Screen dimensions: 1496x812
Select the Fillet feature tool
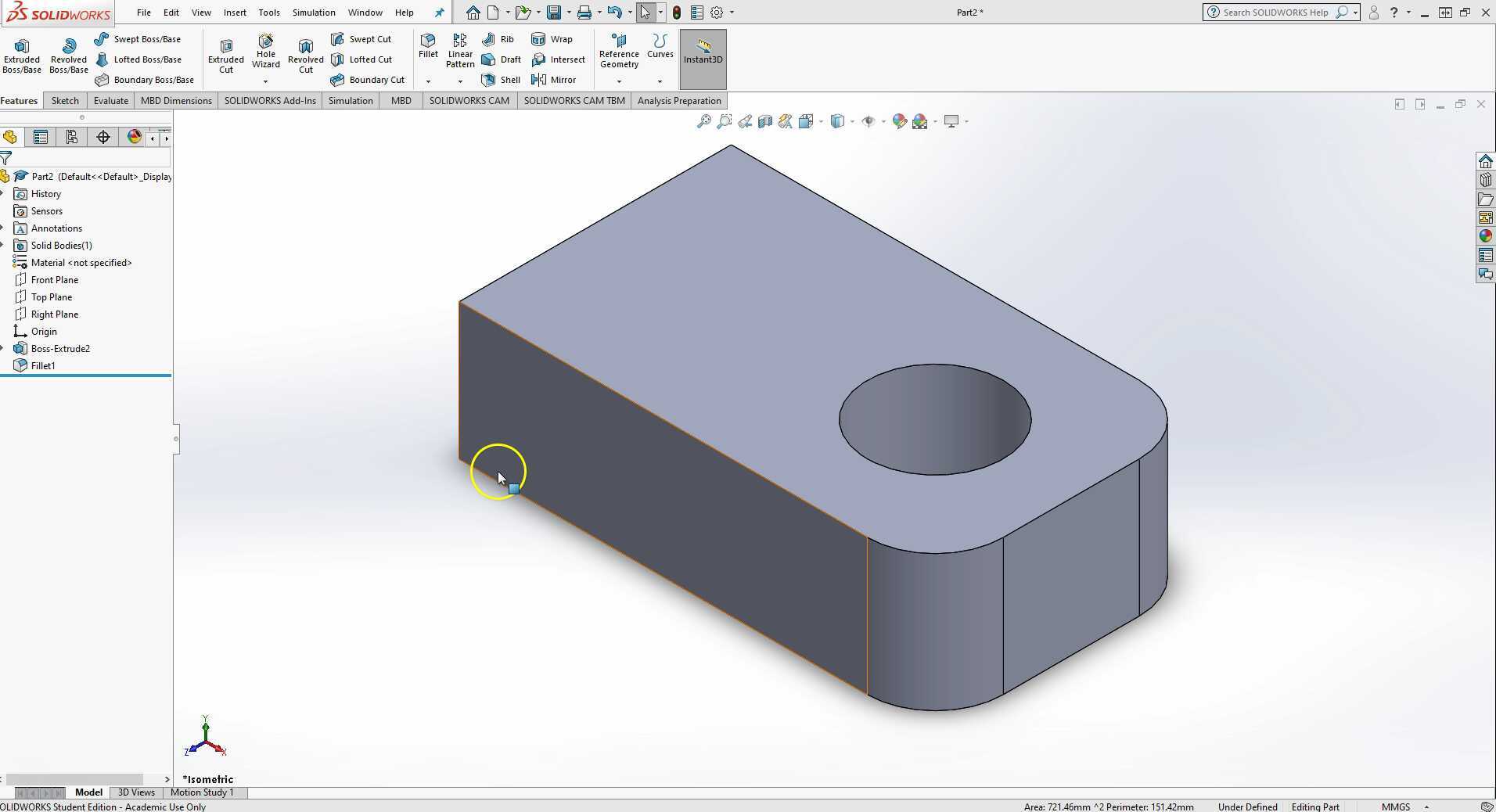point(428,47)
